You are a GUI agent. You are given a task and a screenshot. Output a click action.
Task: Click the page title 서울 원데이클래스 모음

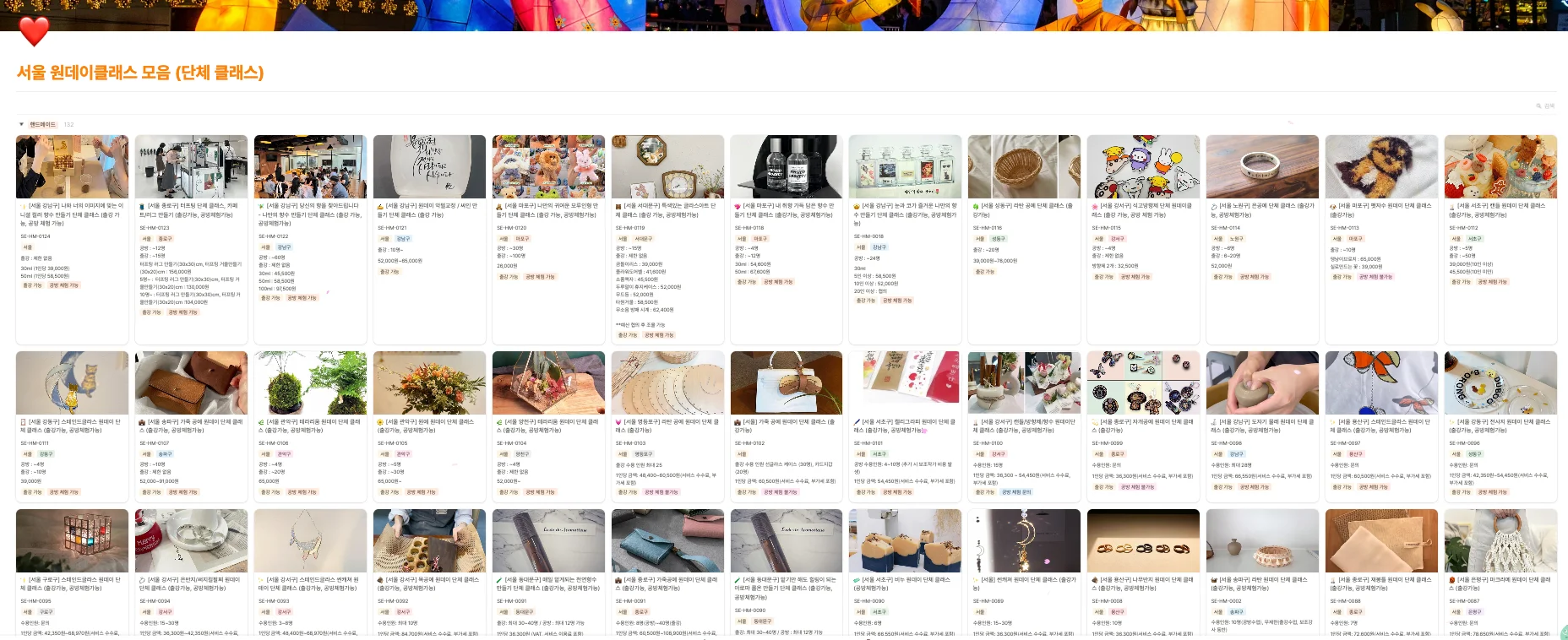[x=140, y=73]
